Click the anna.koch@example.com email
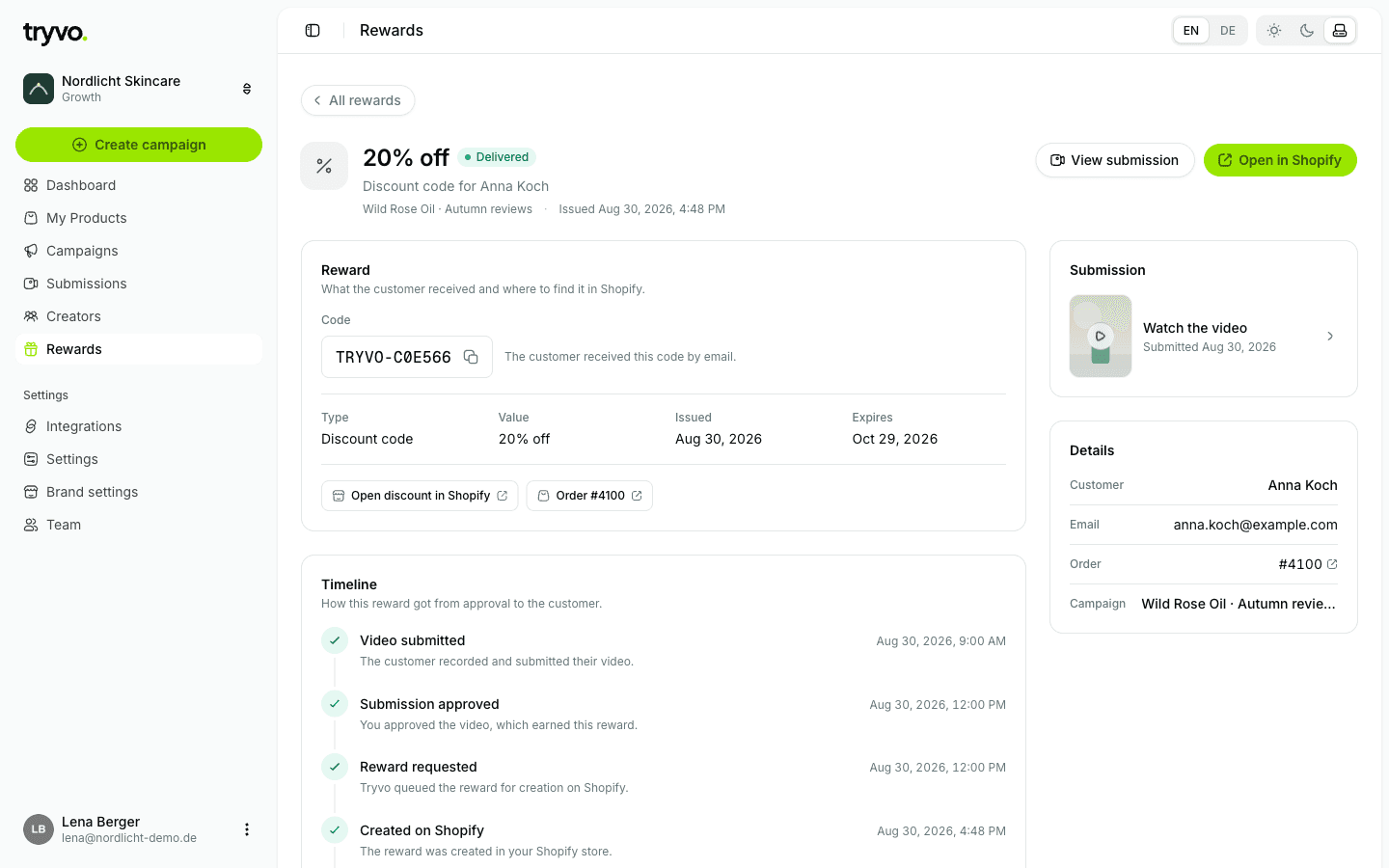The height and width of the screenshot is (868, 1389). [1255, 525]
